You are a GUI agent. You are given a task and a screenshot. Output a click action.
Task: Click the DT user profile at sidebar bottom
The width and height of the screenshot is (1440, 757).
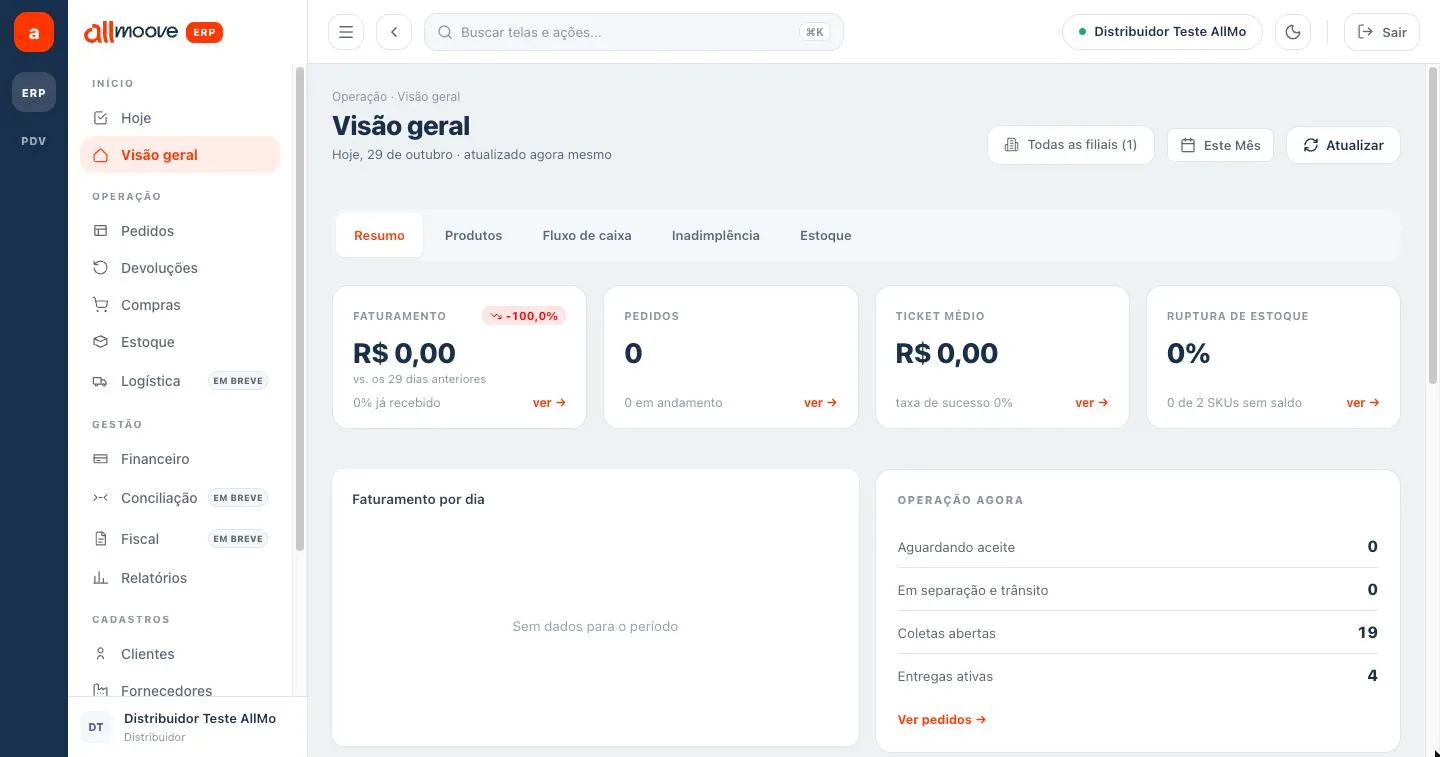(188, 727)
